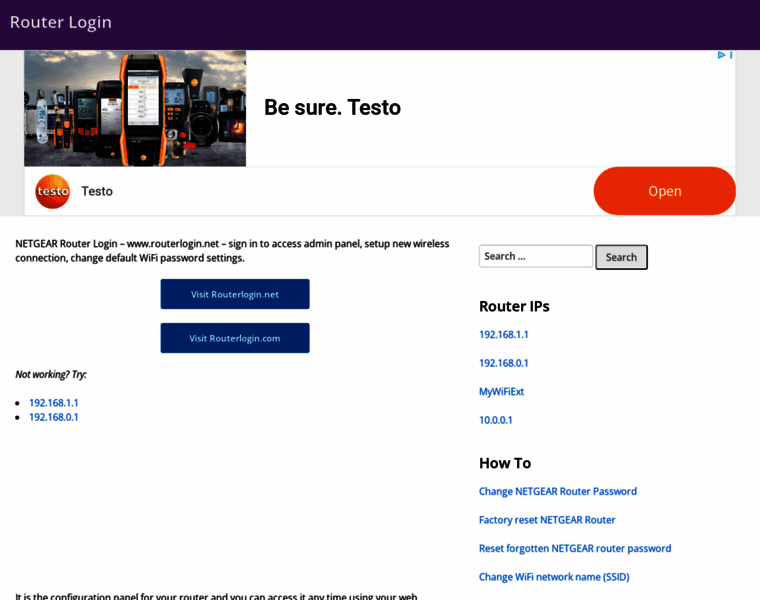Image resolution: width=760 pixels, height=600 pixels.
Task: Open Reset forgotten NETGEAR router password link
Action: (575, 549)
